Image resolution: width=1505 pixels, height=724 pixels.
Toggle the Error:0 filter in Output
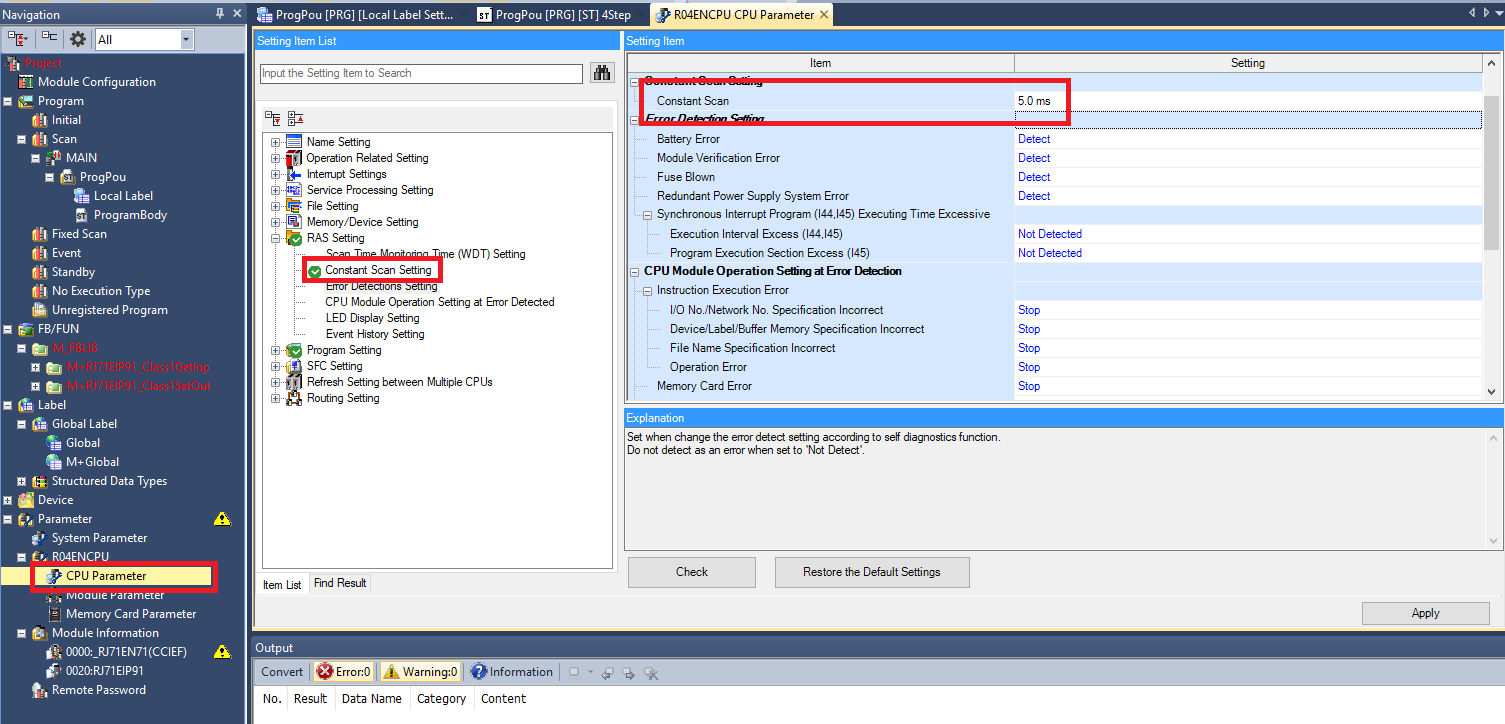(x=344, y=672)
